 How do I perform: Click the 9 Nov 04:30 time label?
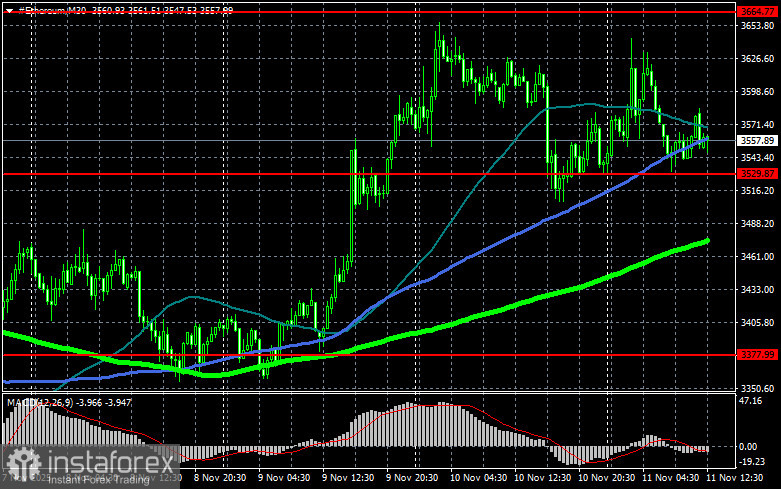[284, 478]
